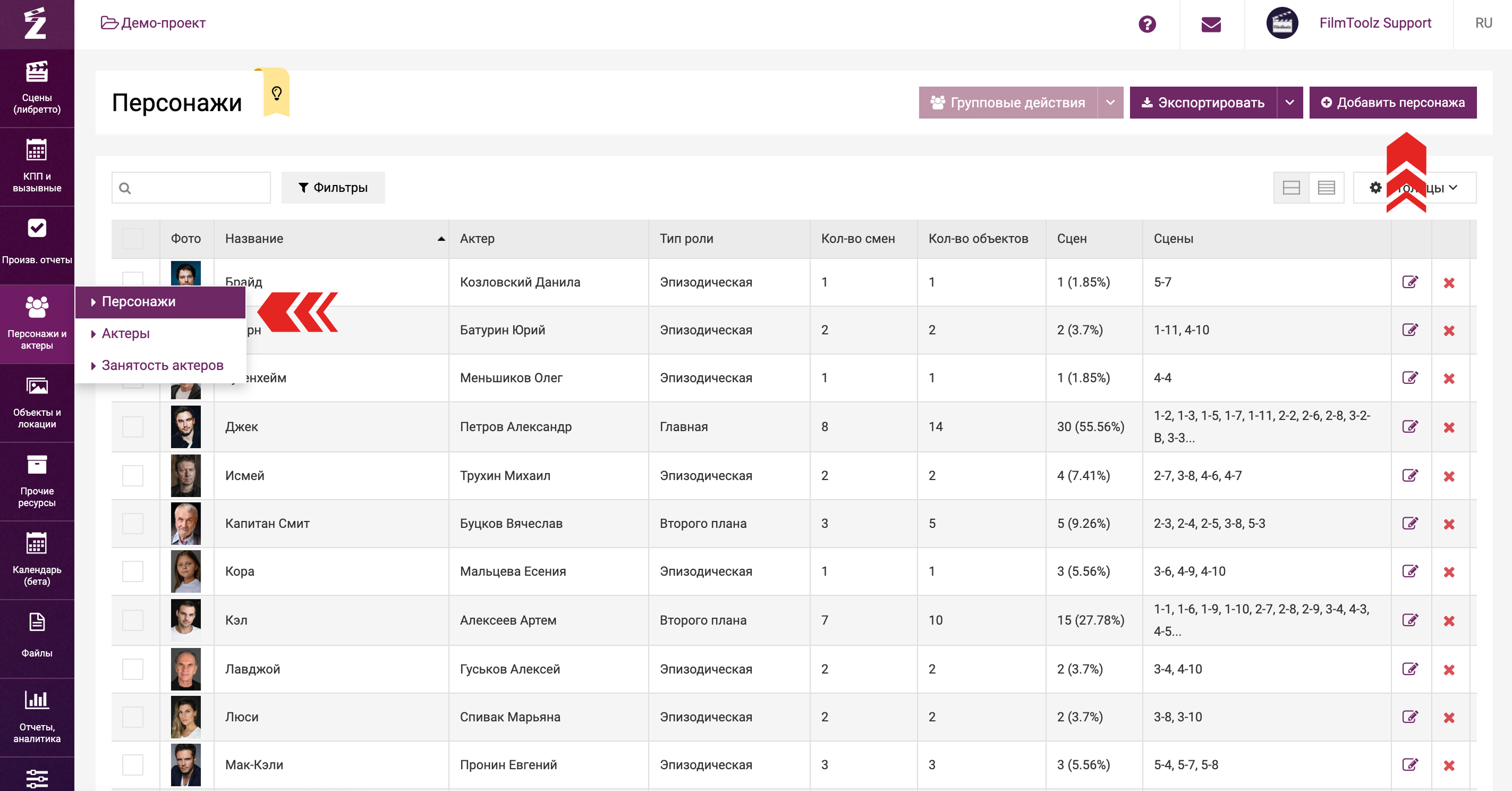Check the Кэл row checkbox
Image resolution: width=1512 pixels, height=791 pixels.
point(133,620)
